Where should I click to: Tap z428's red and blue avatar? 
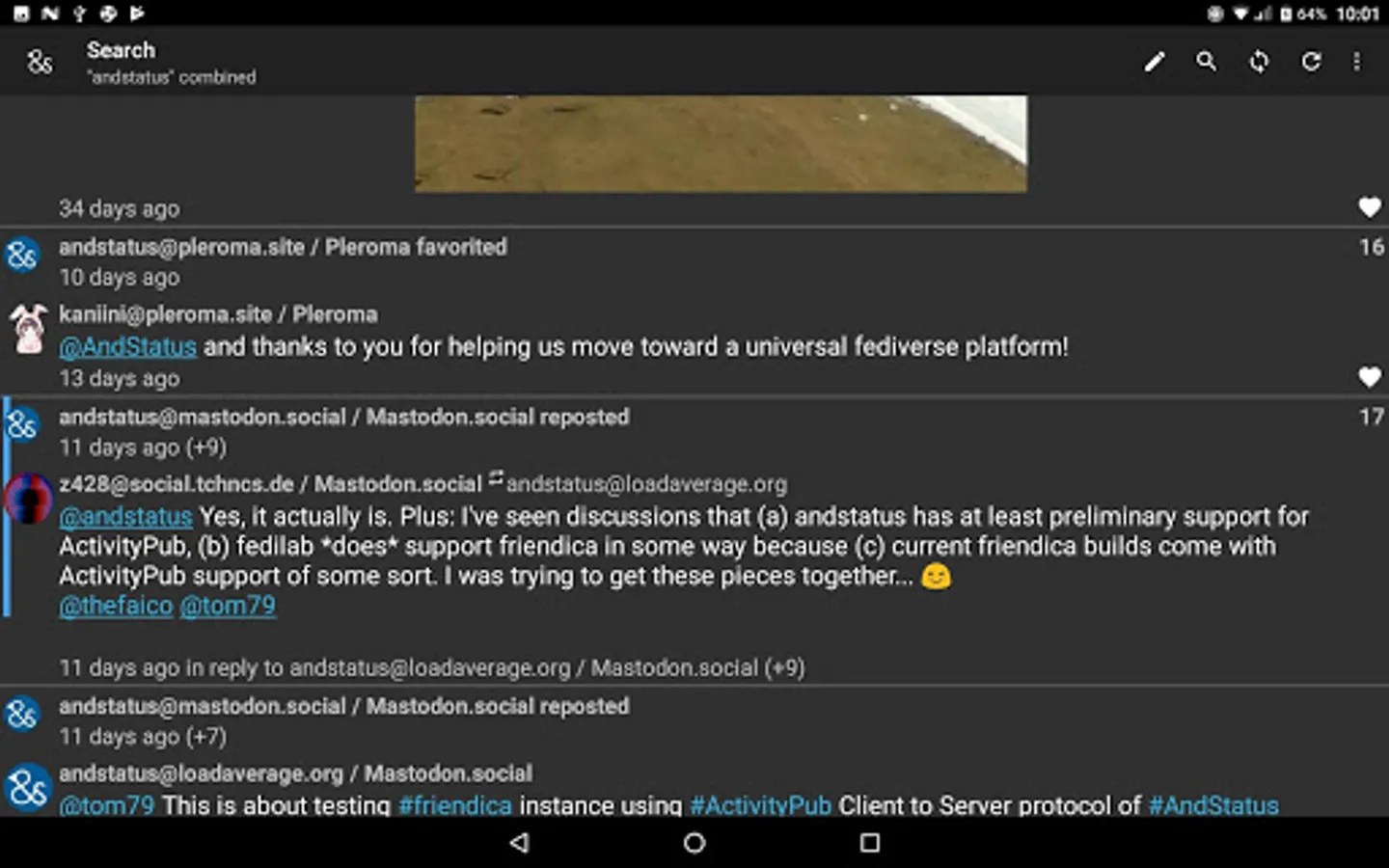27,498
